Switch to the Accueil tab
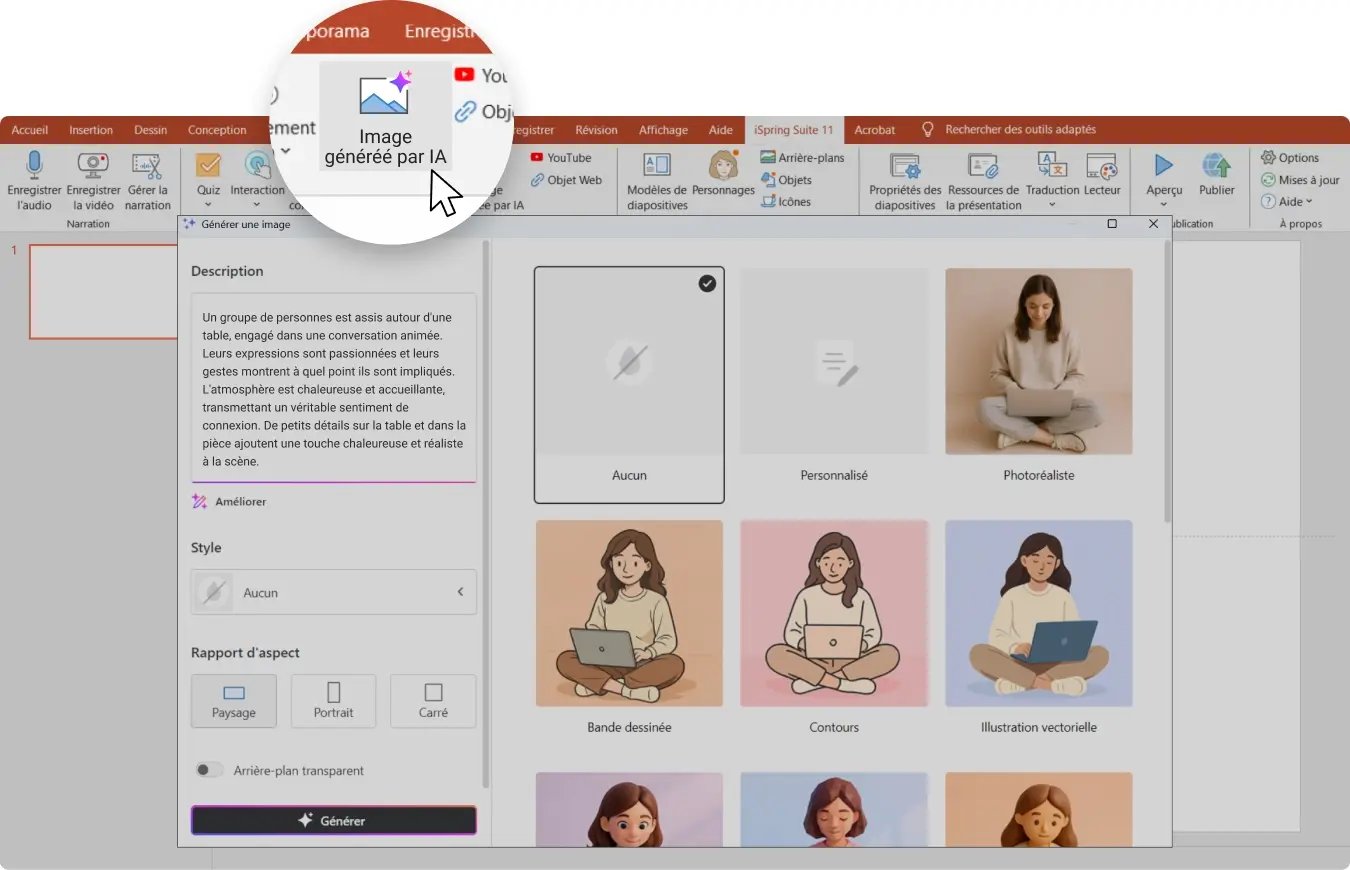Screen dimensions: 1350x870 coord(30,130)
